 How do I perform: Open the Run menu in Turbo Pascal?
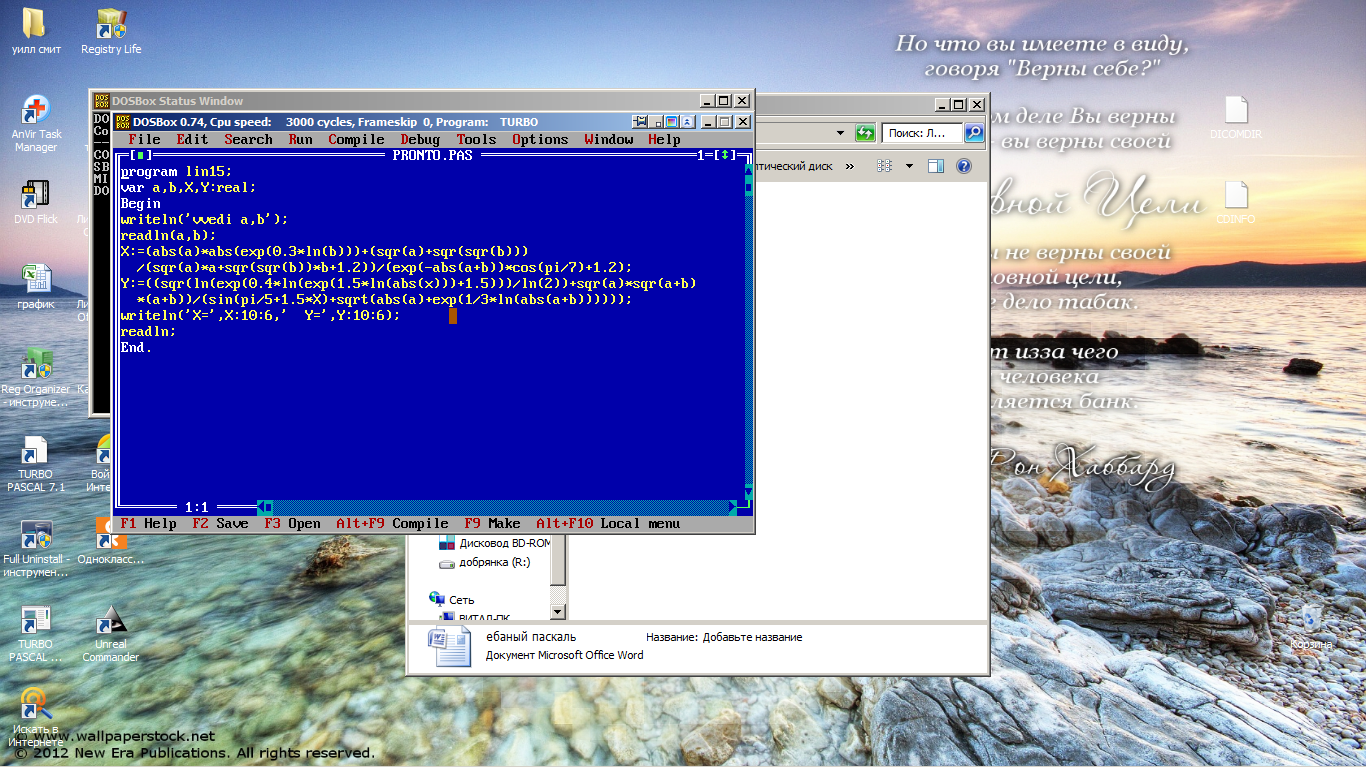pyautogui.click(x=301, y=140)
